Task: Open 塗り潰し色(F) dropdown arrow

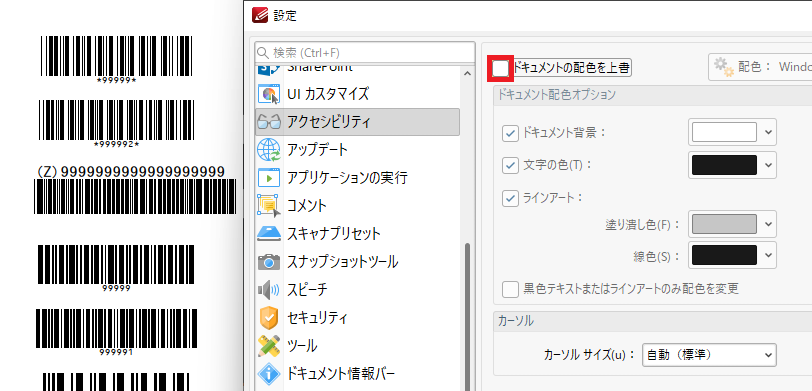Action: coord(768,224)
